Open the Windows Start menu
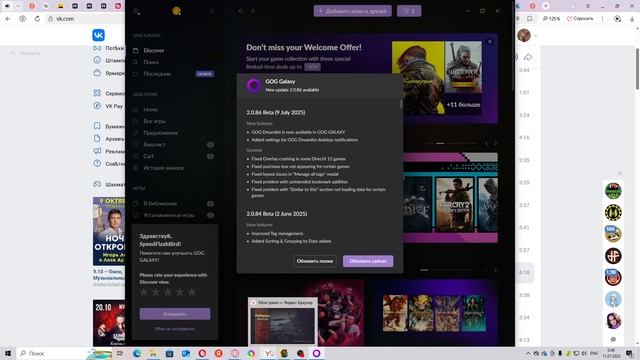Screen dimensions: 640x360 tap(7, 353)
